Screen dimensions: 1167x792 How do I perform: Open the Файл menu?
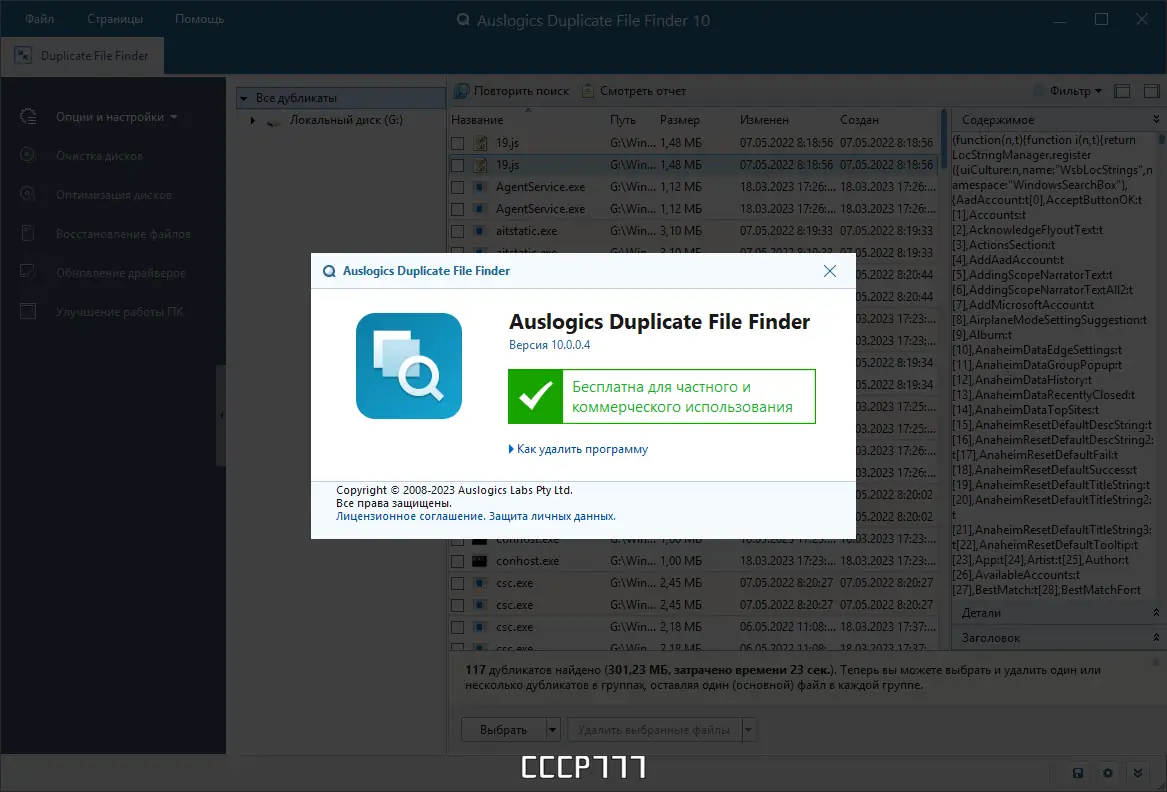point(39,19)
